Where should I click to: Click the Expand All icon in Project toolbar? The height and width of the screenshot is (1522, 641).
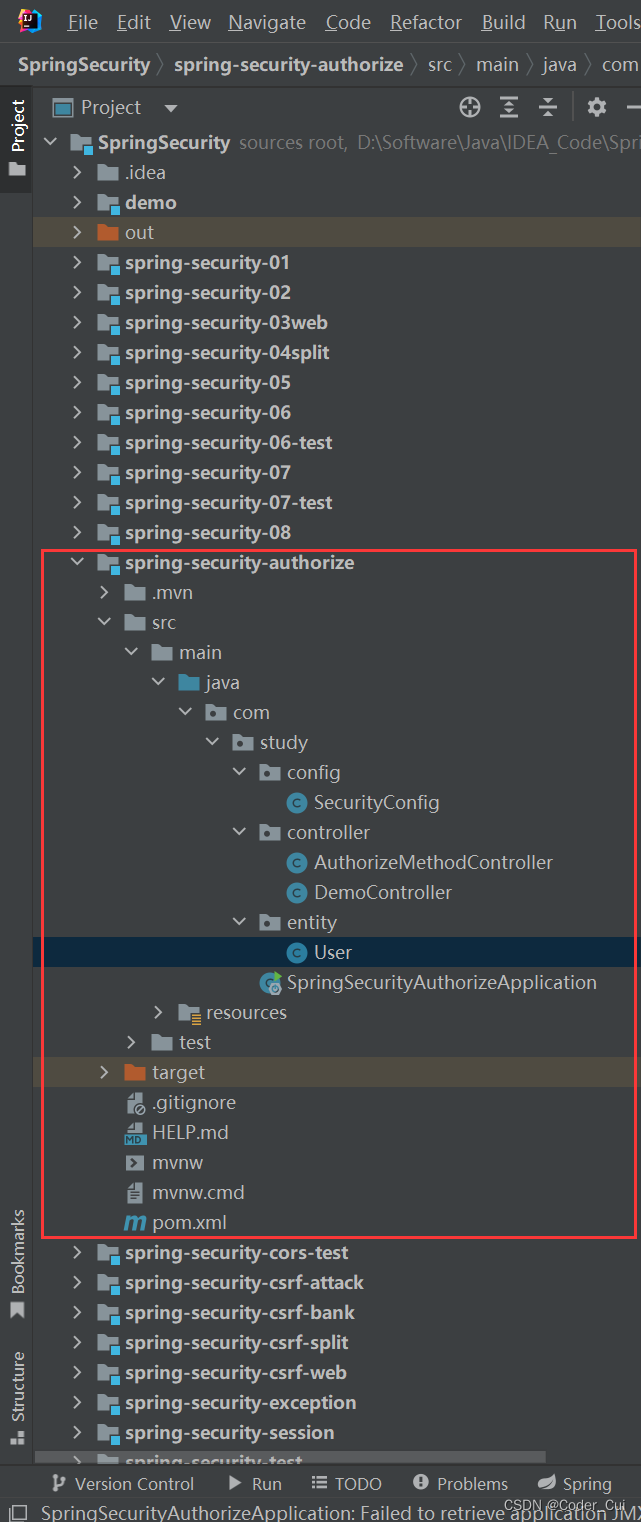click(509, 107)
